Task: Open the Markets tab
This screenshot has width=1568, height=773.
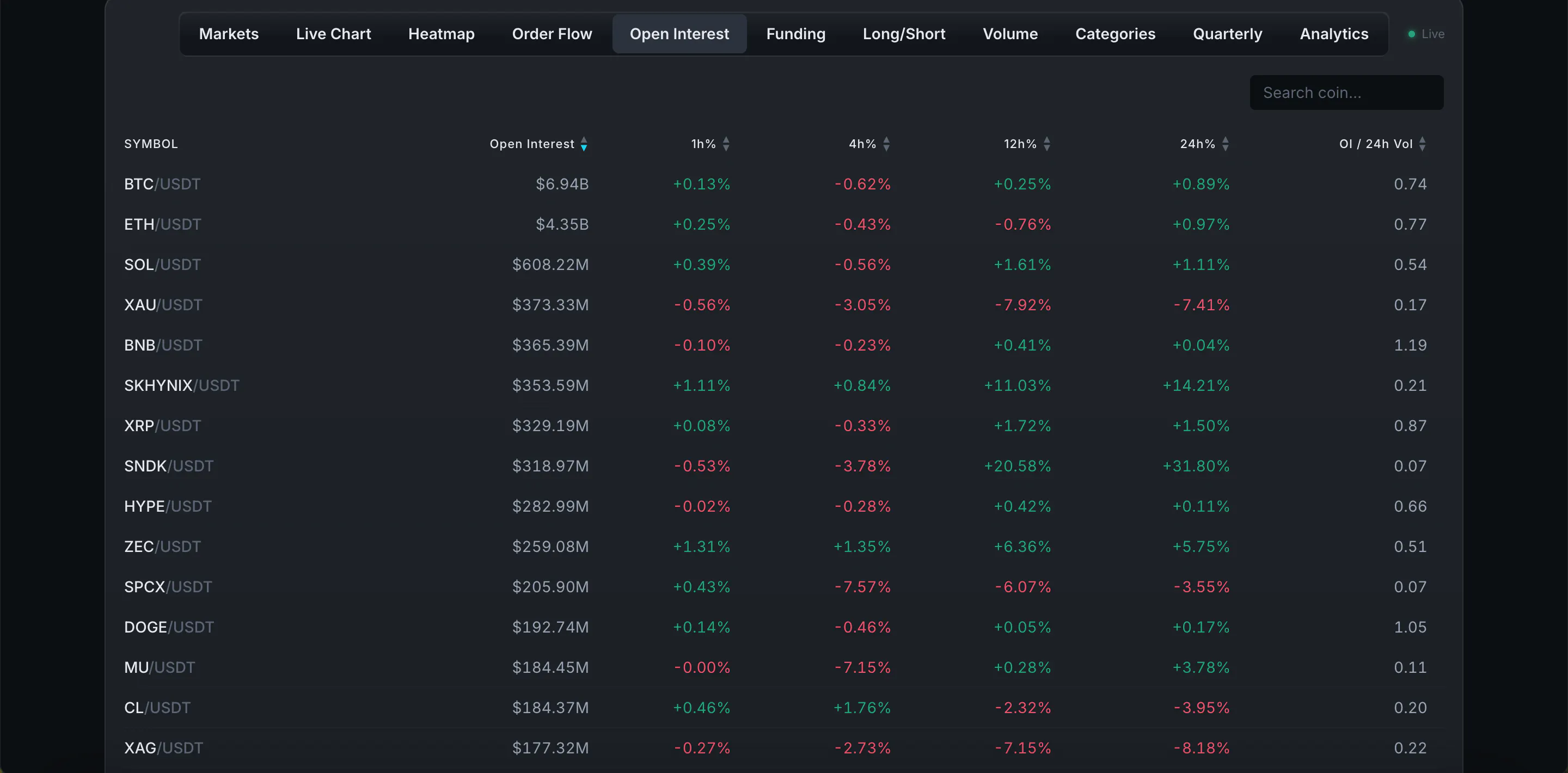Action: [229, 34]
